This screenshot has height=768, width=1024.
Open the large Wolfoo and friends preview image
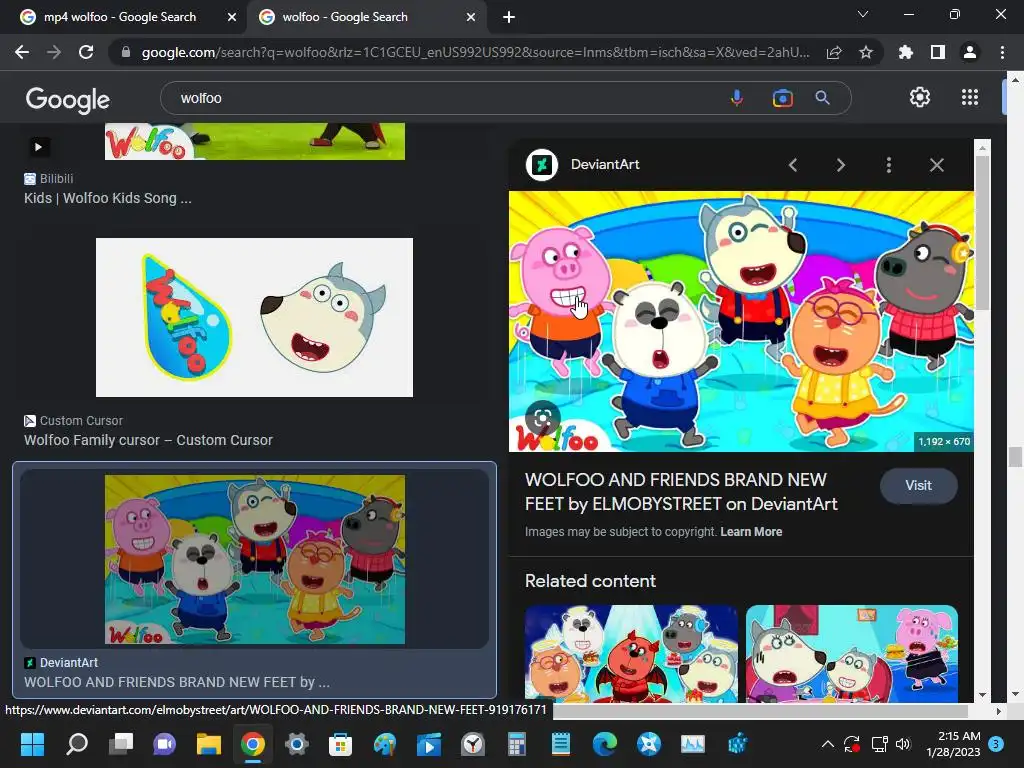[741, 321]
